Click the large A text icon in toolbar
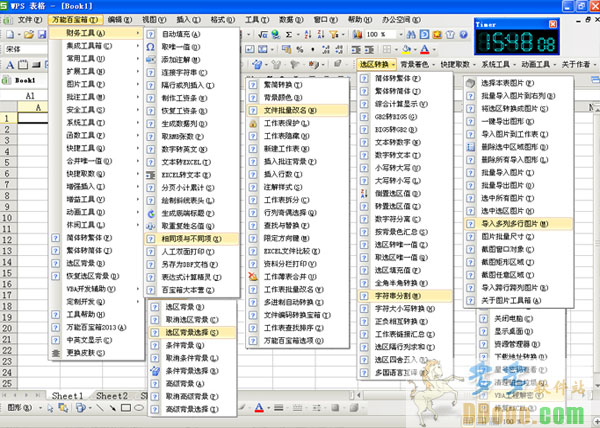The width and height of the screenshot is (600, 428). (10, 65)
